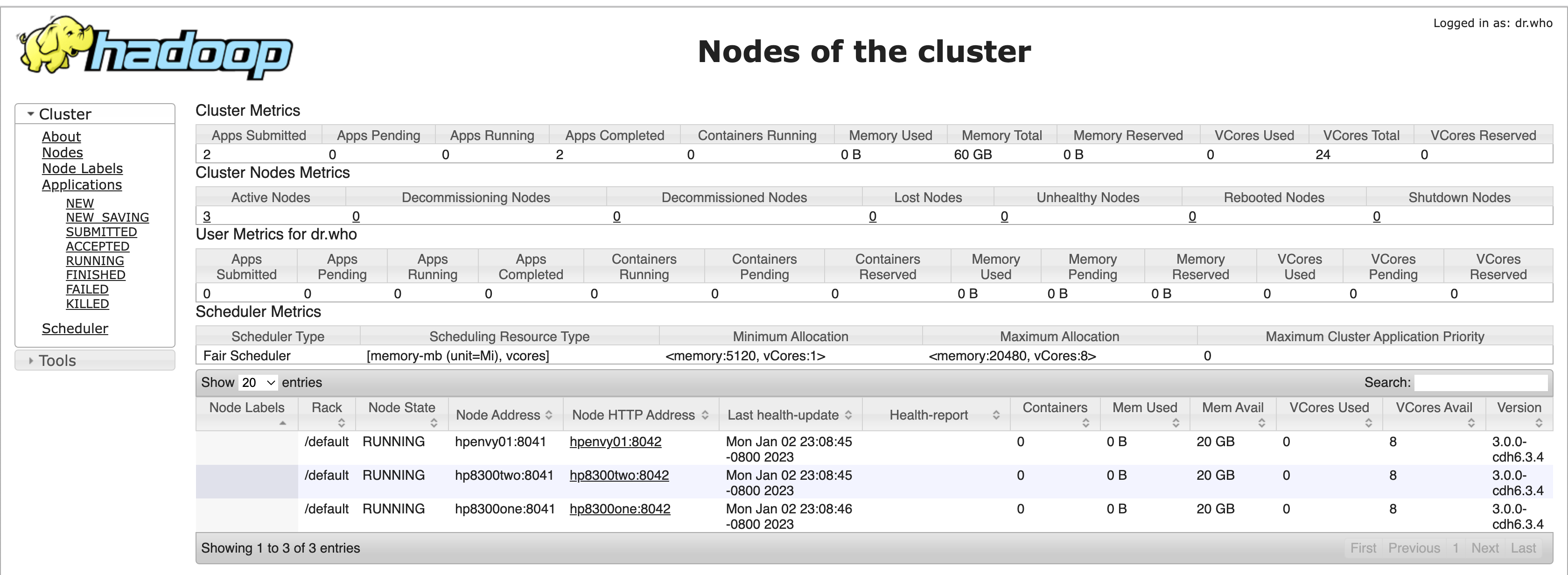Sort the table by Node State
This screenshot has height=575, width=1568.
401,414
